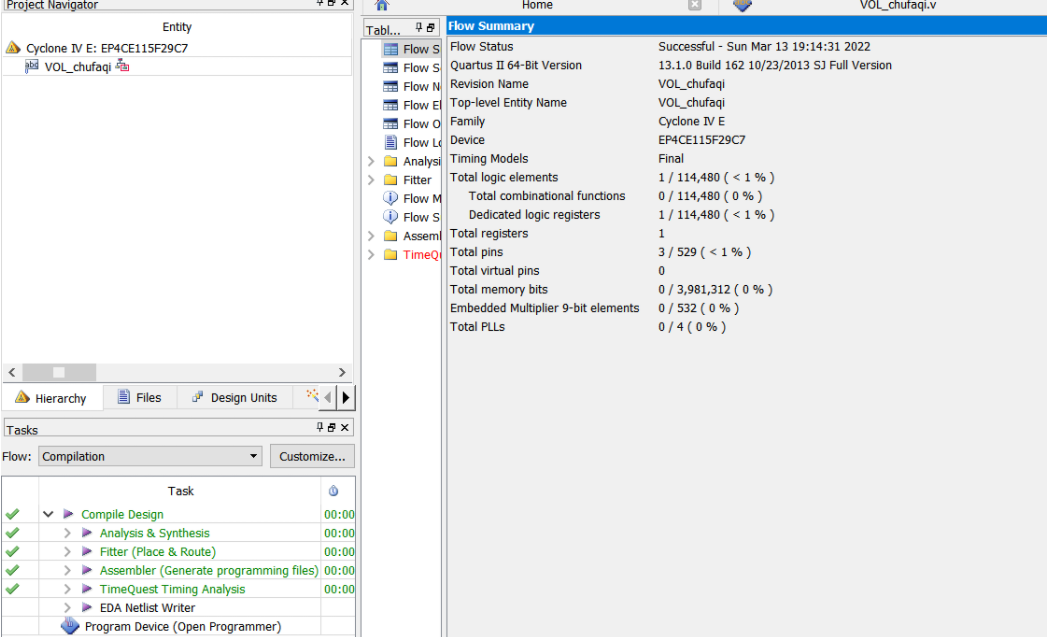The width and height of the screenshot is (1055, 637).
Task: Expand the Fitter (Place & Route) task
Action: pyautogui.click(x=67, y=552)
